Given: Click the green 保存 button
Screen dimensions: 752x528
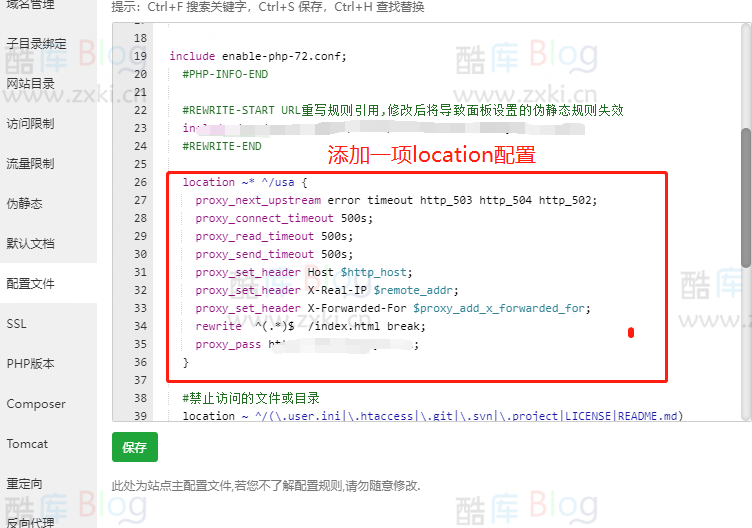Looking at the screenshot, I should (135, 447).
